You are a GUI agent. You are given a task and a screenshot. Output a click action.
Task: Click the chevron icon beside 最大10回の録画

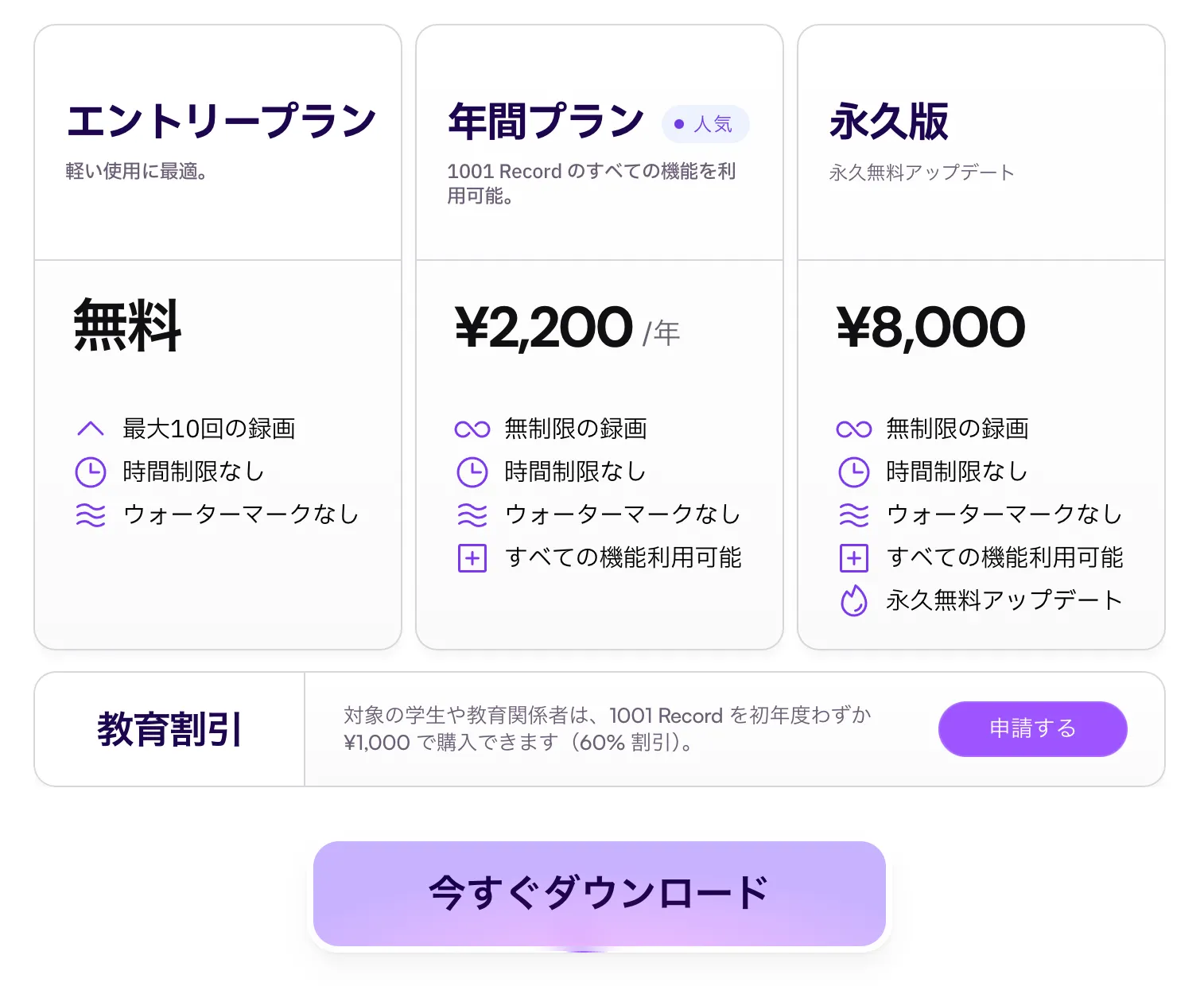pyautogui.click(x=91, y=429)
